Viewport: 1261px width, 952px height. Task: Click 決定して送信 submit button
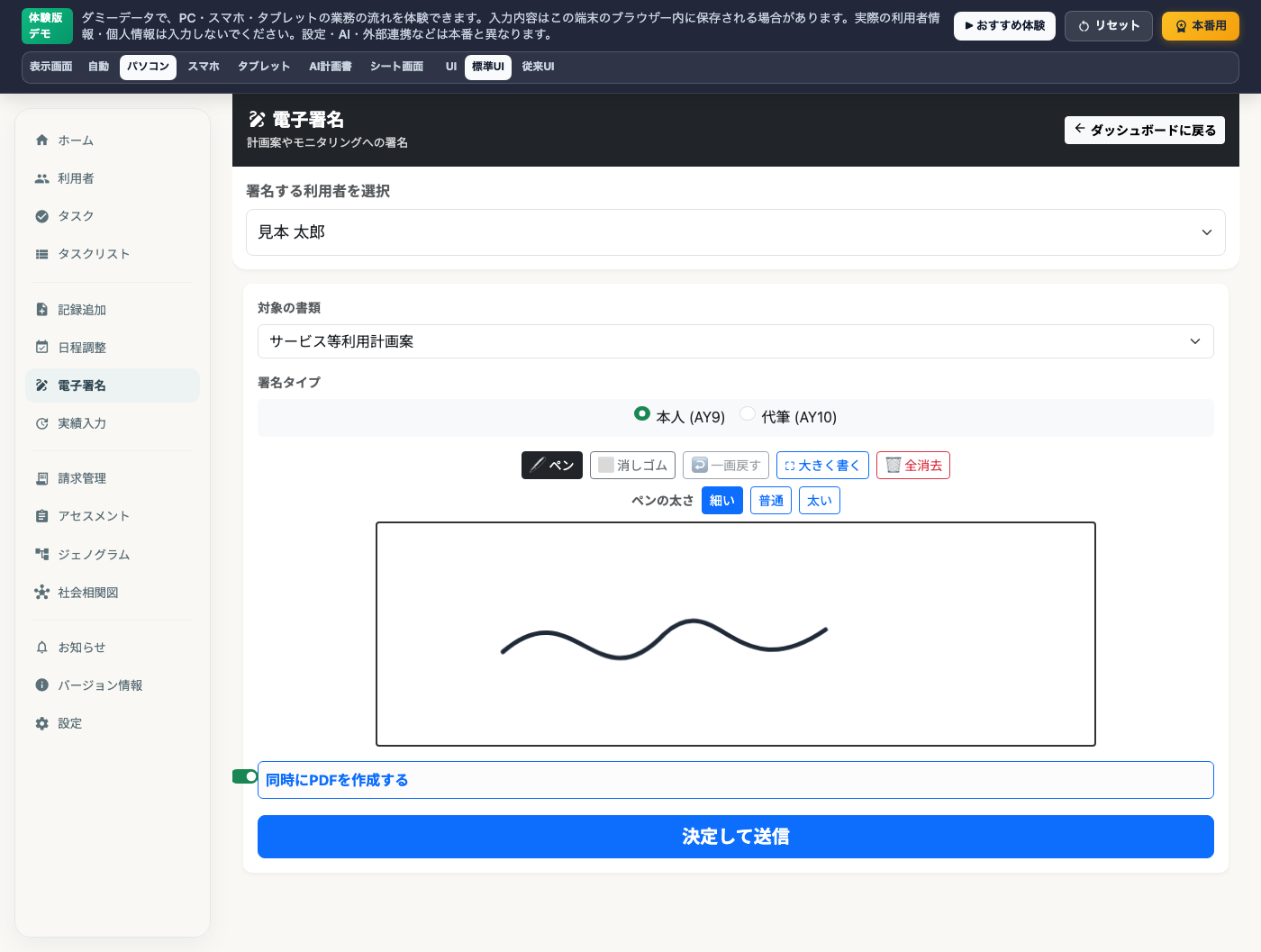point(736,837)
